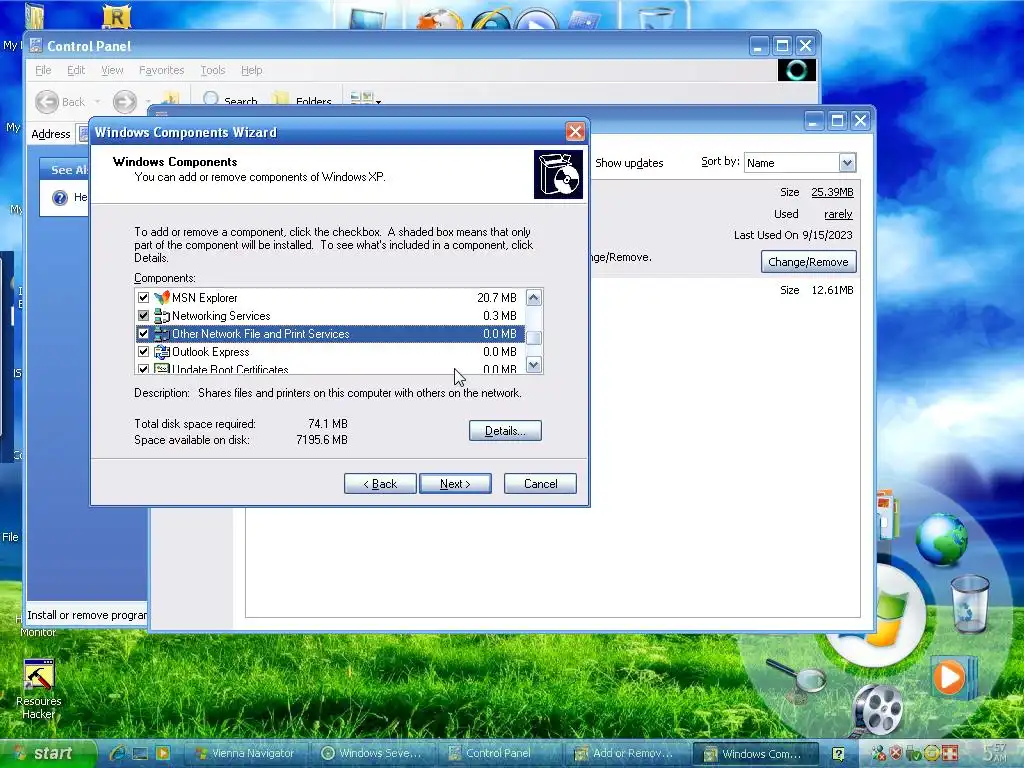Uncheck Other Network File and Print Services
Screen dimensions: 1024x768
click(144, 334)
